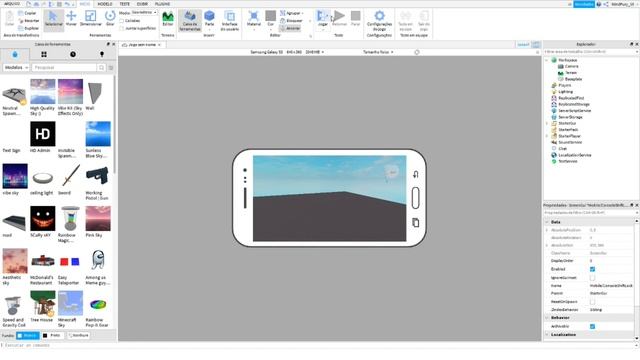Activate the Mover tool
The width and height of the screenshot is (640, 360).
(x=71, y=19)
